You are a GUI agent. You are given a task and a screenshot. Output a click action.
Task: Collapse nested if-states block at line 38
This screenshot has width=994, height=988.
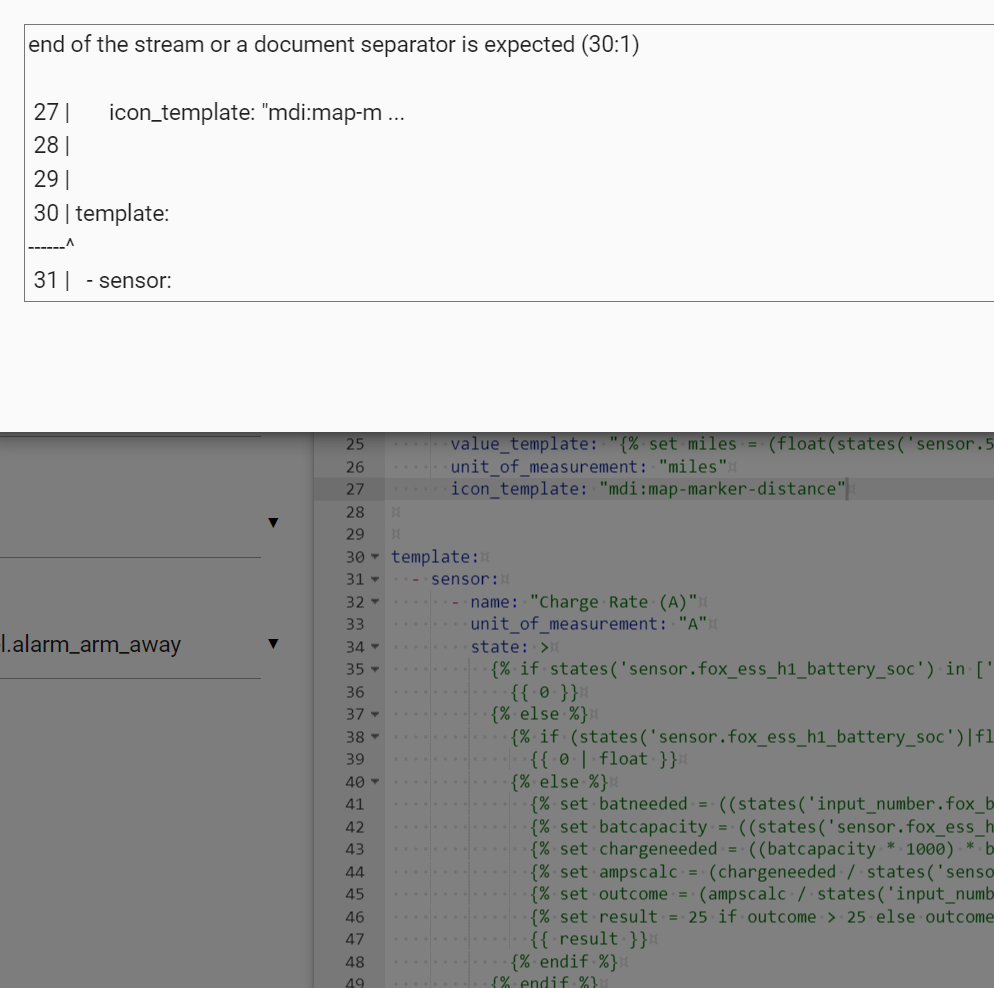(376, 737)
